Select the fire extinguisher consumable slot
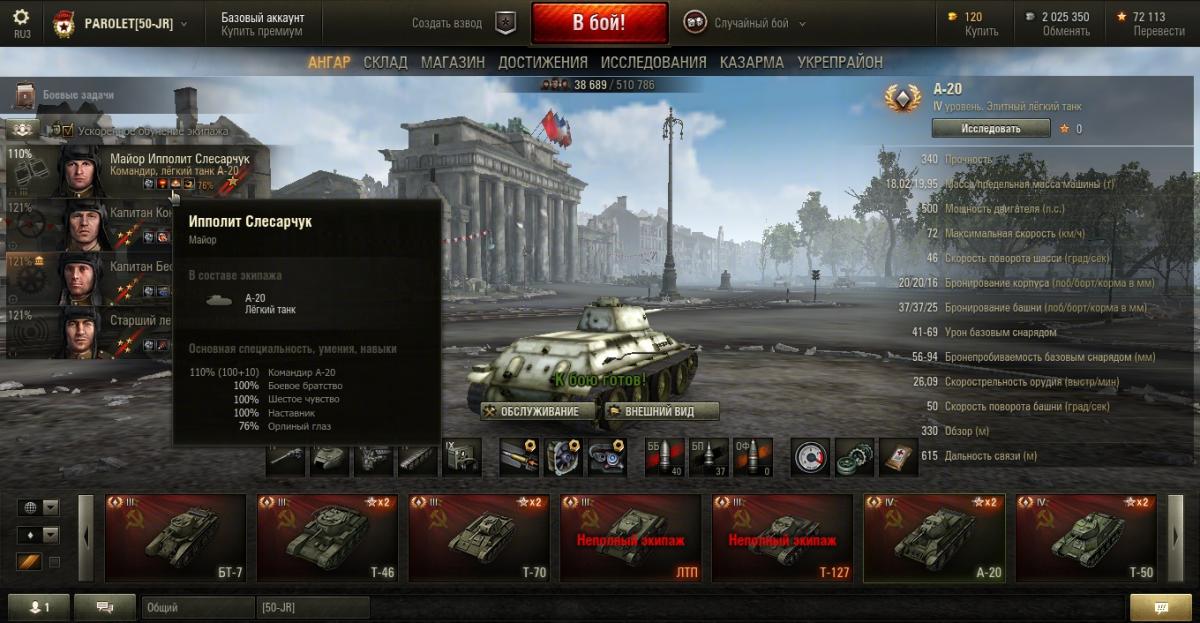1200x623 pixels. pyautogui.click(x=811, y=457)
